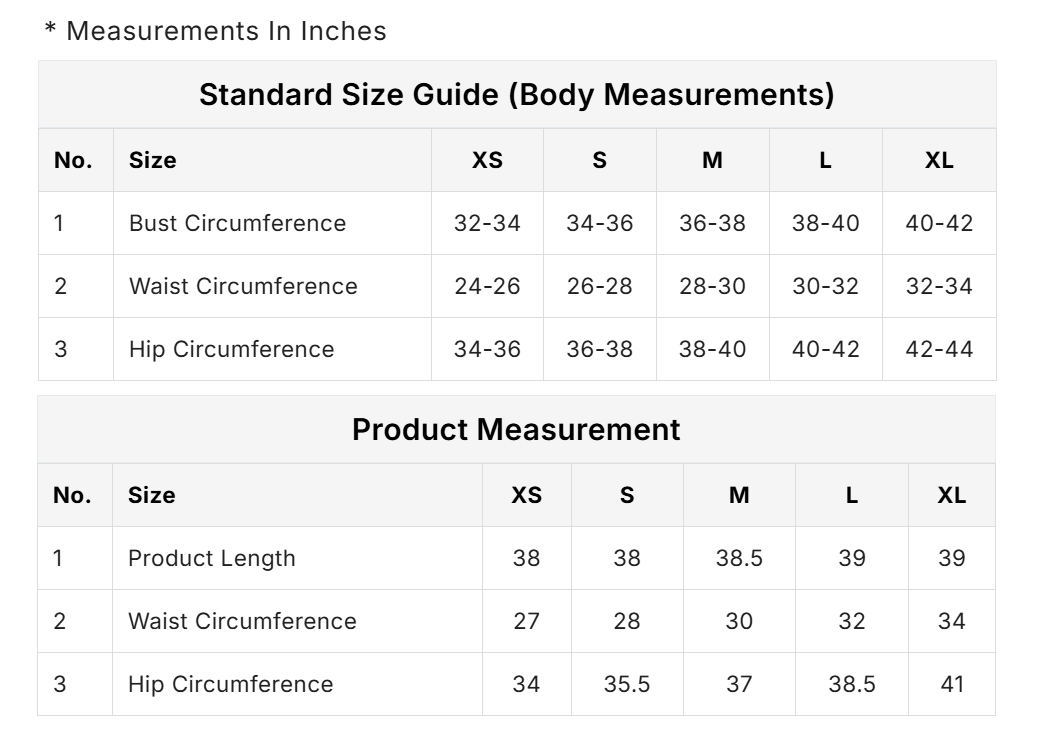Click Hip Circumference label in Standard Size Guide
The image size is (1043, 743).
tap(231, 349)
